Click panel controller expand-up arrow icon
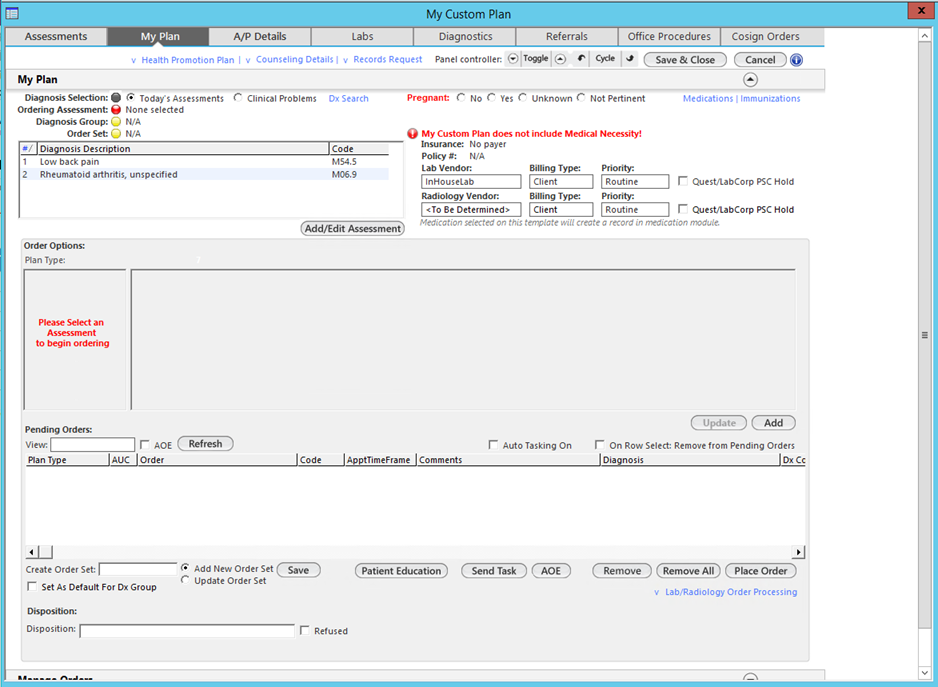This screenshot has height=687, width=938. (560, 59)
